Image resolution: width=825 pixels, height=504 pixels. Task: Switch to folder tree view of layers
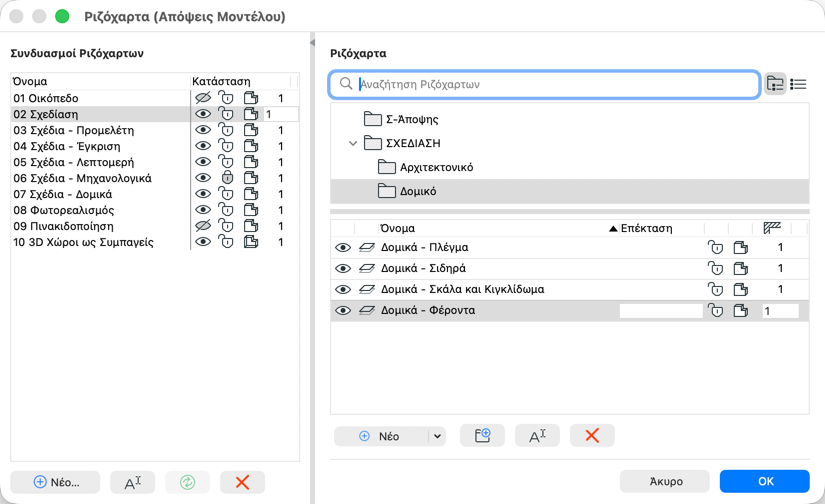(775, 84)
